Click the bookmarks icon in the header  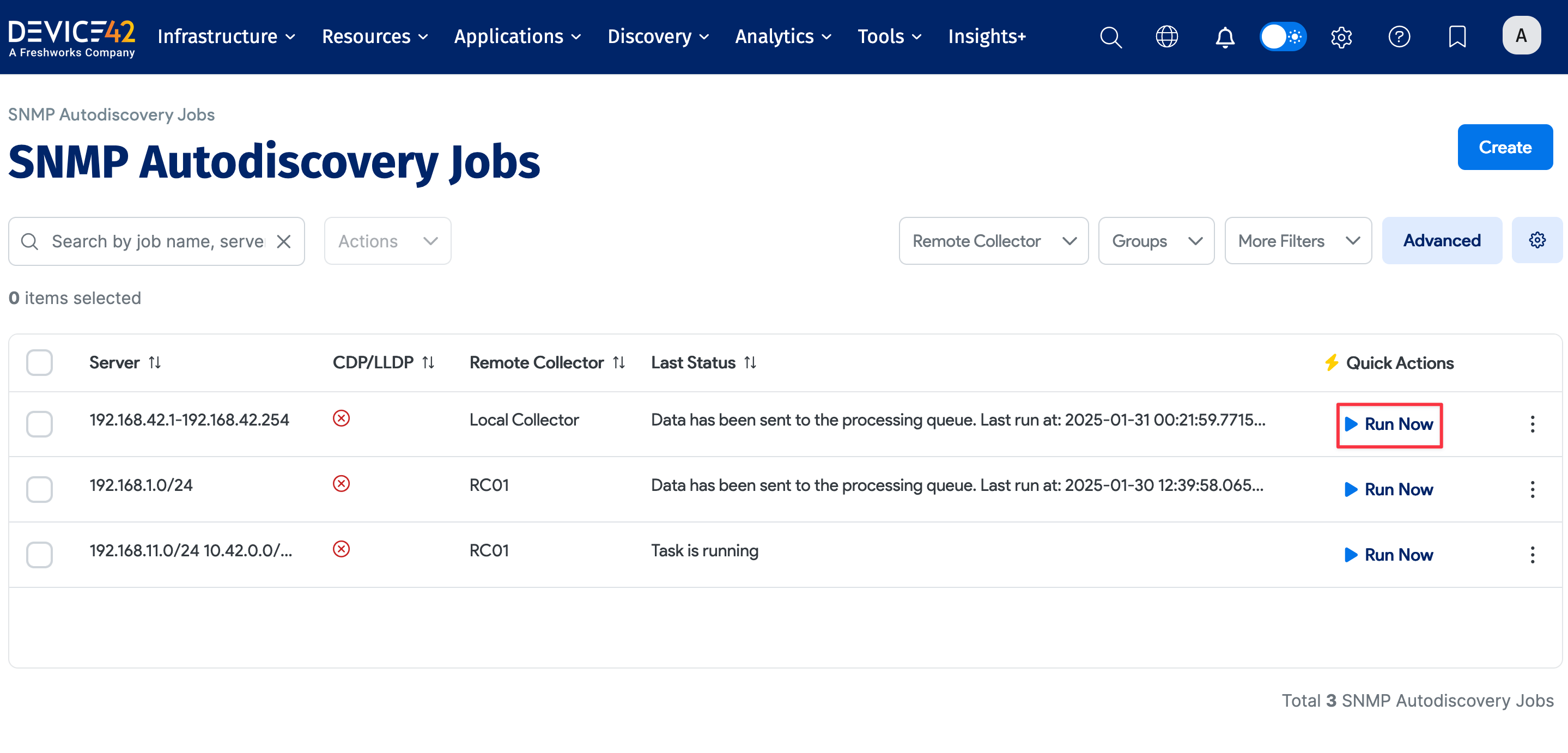pos(1457,37)
